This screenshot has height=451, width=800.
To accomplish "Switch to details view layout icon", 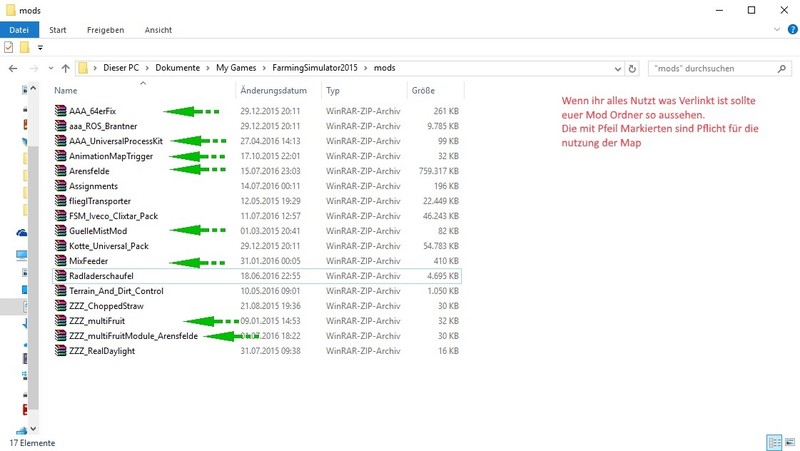I will (772, 442).
